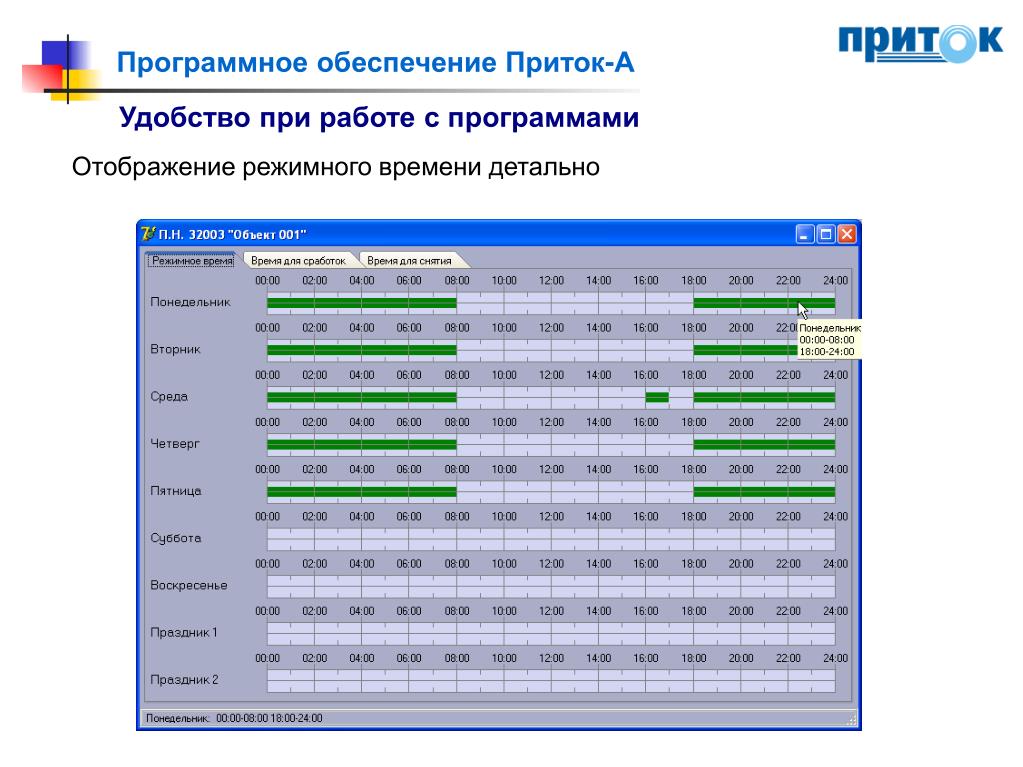This screenshot has height=767, width=1023.
Task: Click the Праздник 2 24:00 scale label
Action: (x=835, y=658)
